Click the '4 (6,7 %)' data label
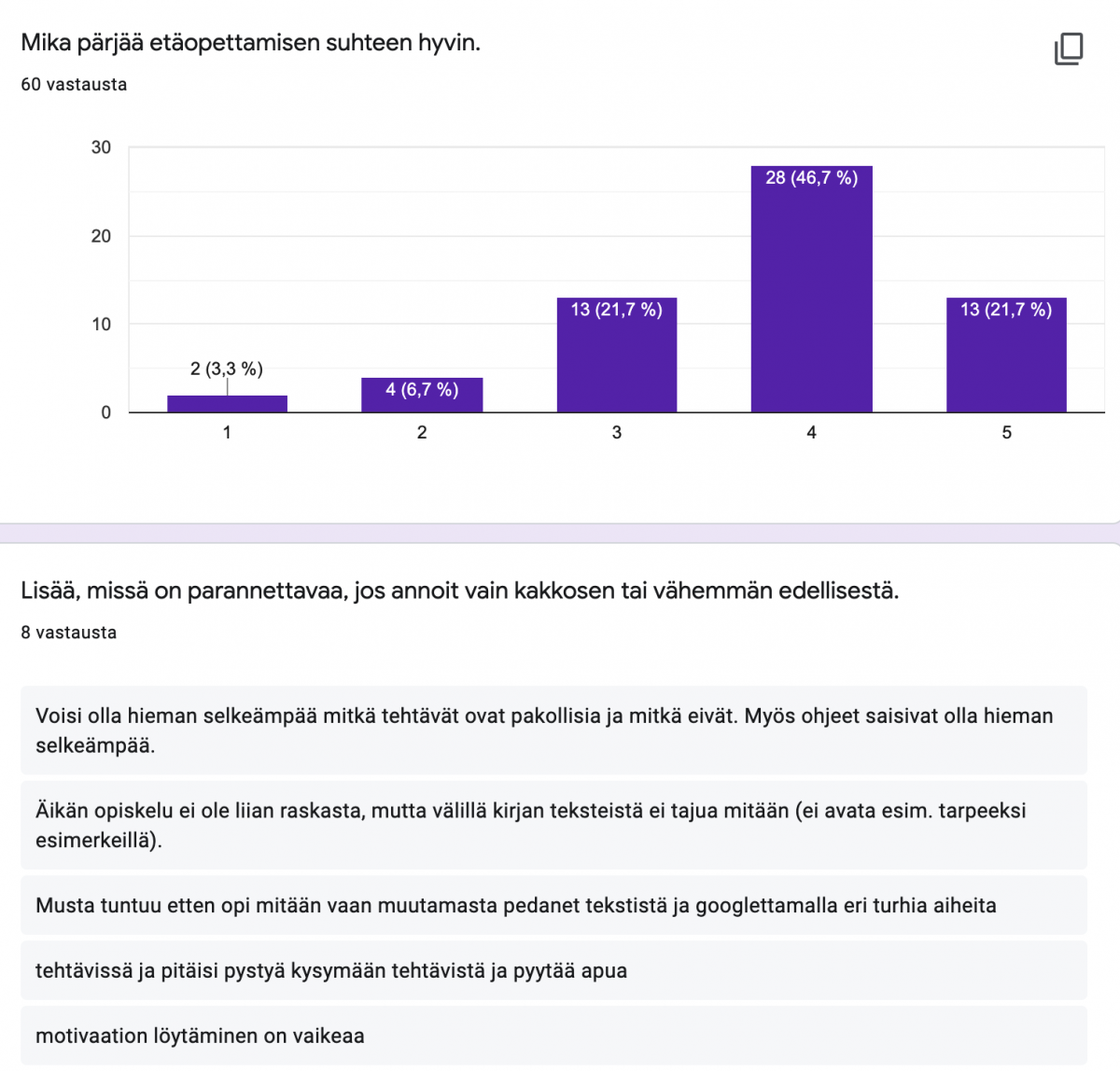The height and width of the screenshot is (1071, 1120). pos(422,390)
